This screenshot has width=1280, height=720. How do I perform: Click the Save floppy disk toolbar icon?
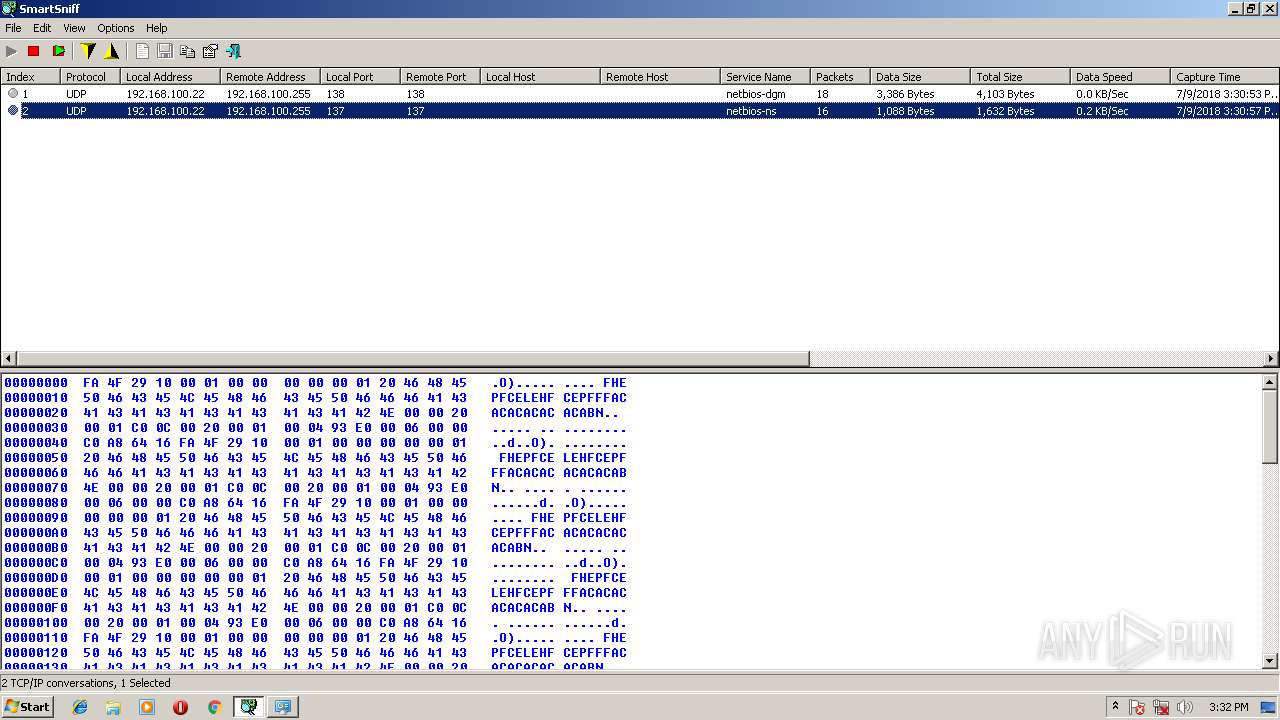pos(165,51)
